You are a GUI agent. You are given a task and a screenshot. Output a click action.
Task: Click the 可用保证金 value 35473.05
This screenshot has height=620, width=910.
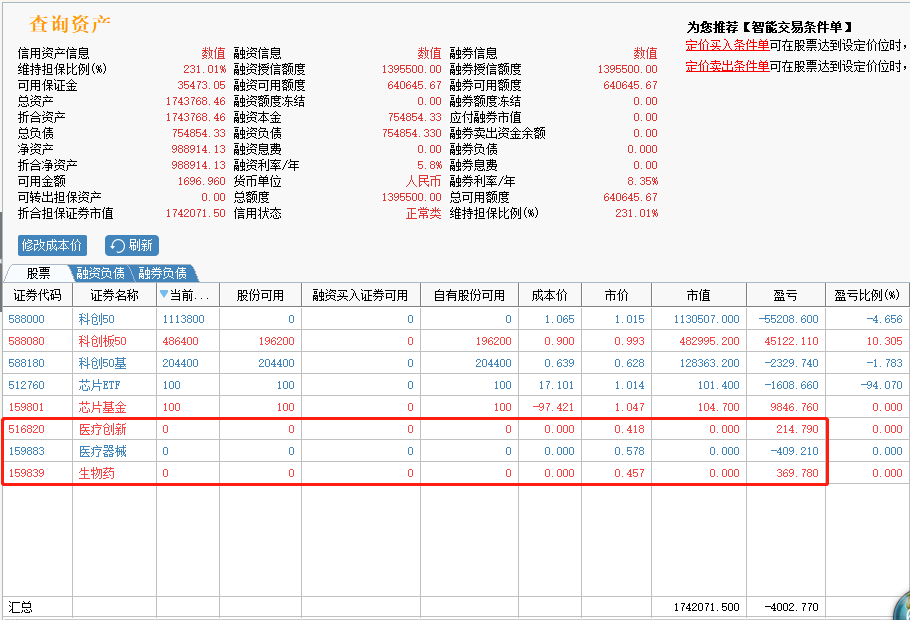(x=201, y=85)
